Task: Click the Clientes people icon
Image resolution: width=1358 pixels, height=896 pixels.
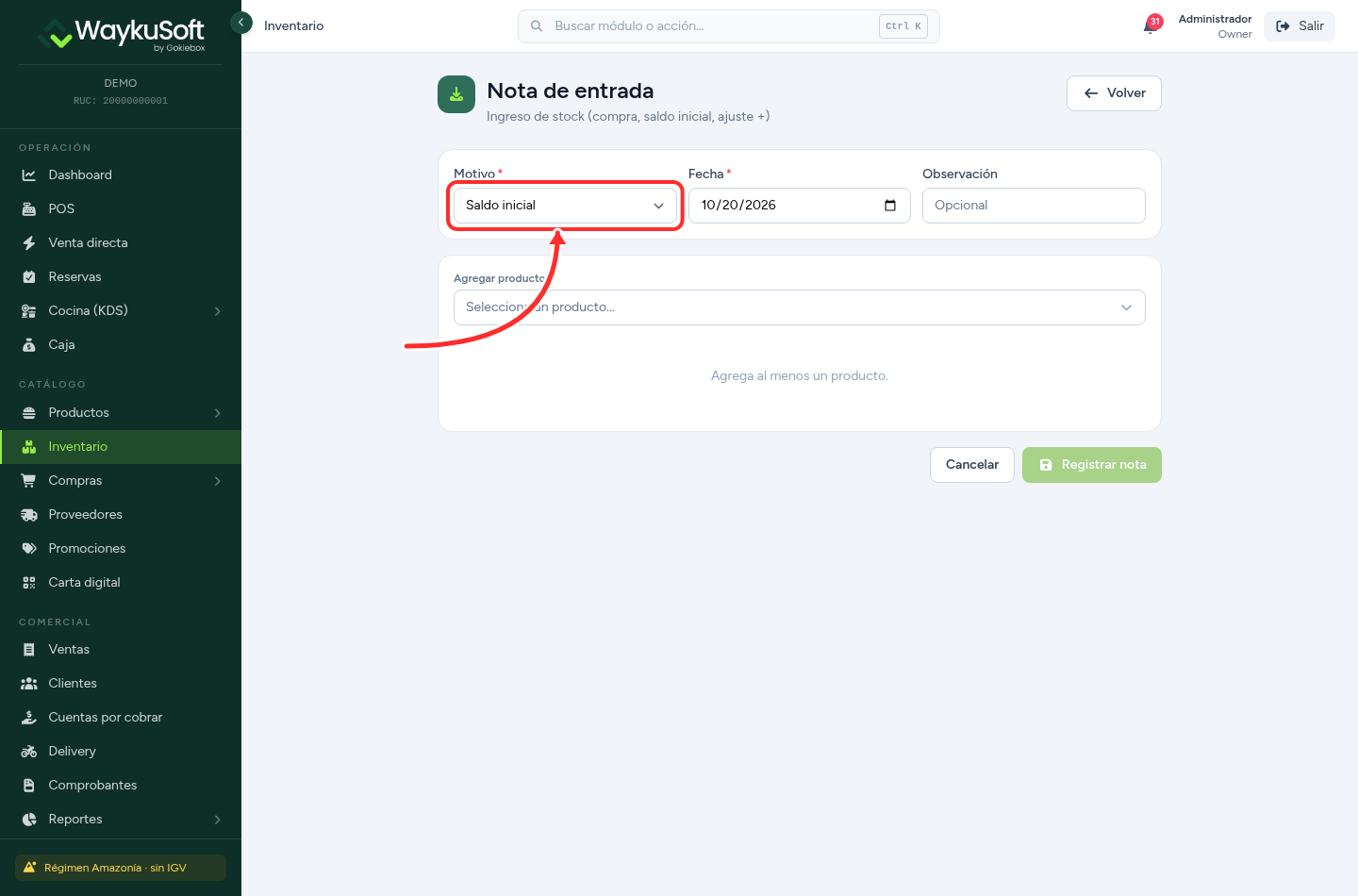Action: click(29, 684)
